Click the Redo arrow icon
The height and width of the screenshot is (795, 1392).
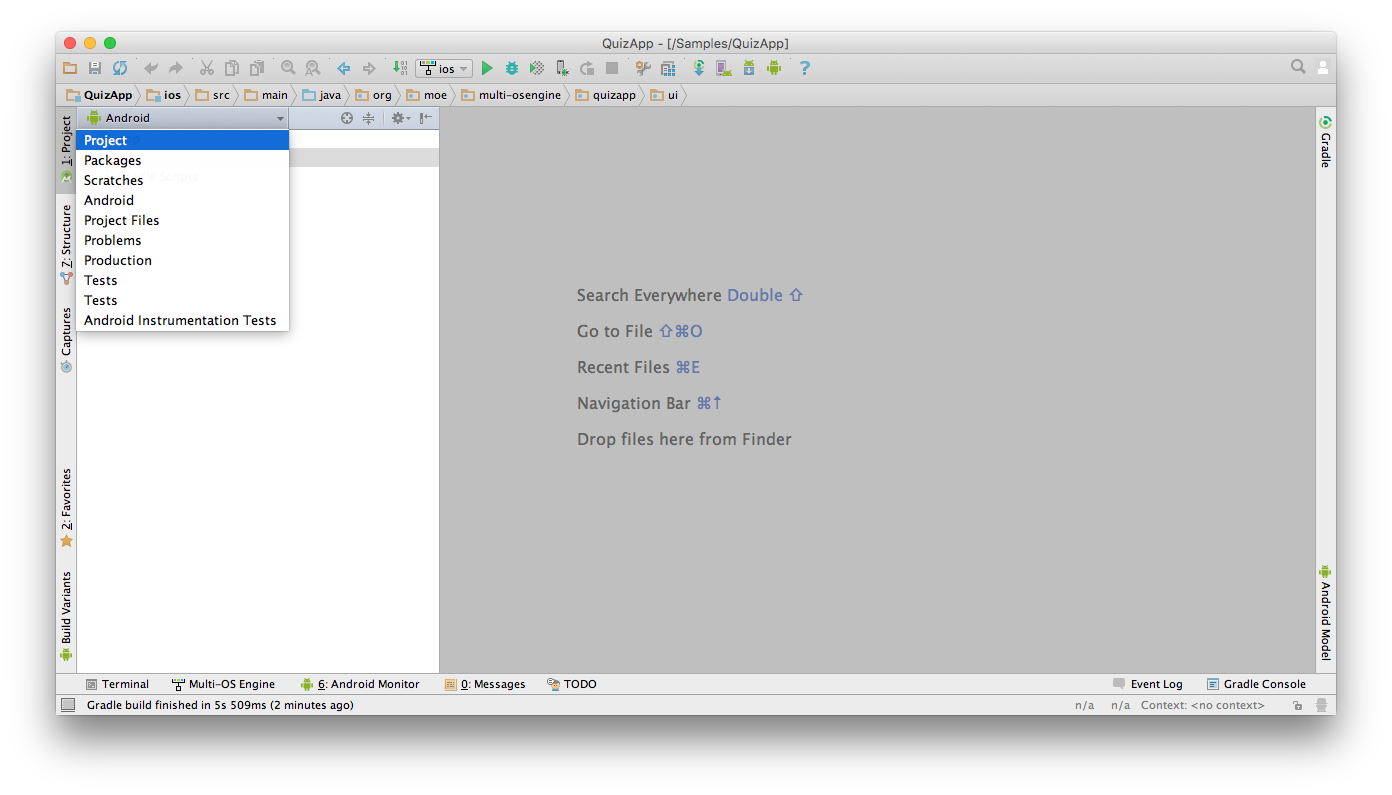coord(176,68)
